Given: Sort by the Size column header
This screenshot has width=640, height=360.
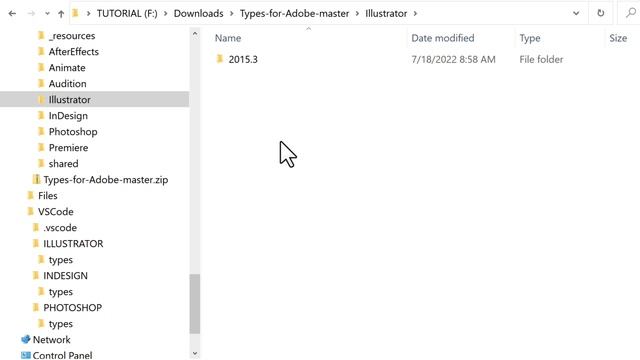Looking at the screenshot, I should click(x=618, y=38).
